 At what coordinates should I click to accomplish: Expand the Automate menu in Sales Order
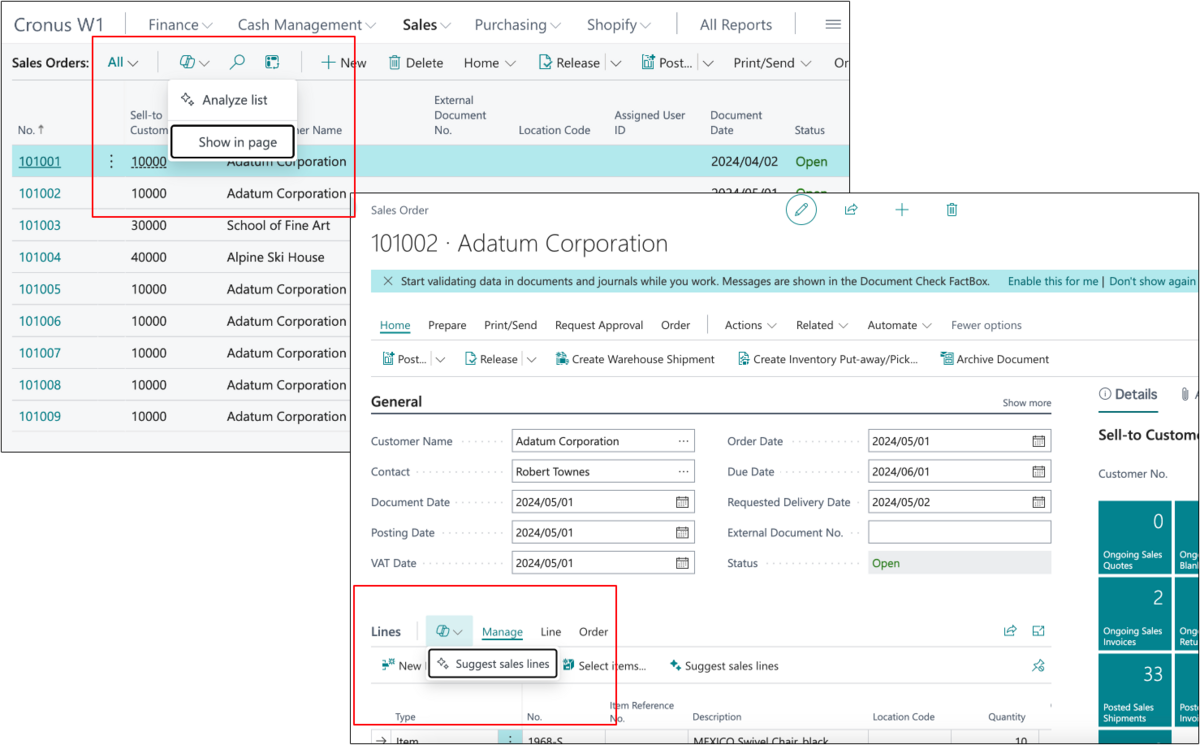click(x=900, y=325)
